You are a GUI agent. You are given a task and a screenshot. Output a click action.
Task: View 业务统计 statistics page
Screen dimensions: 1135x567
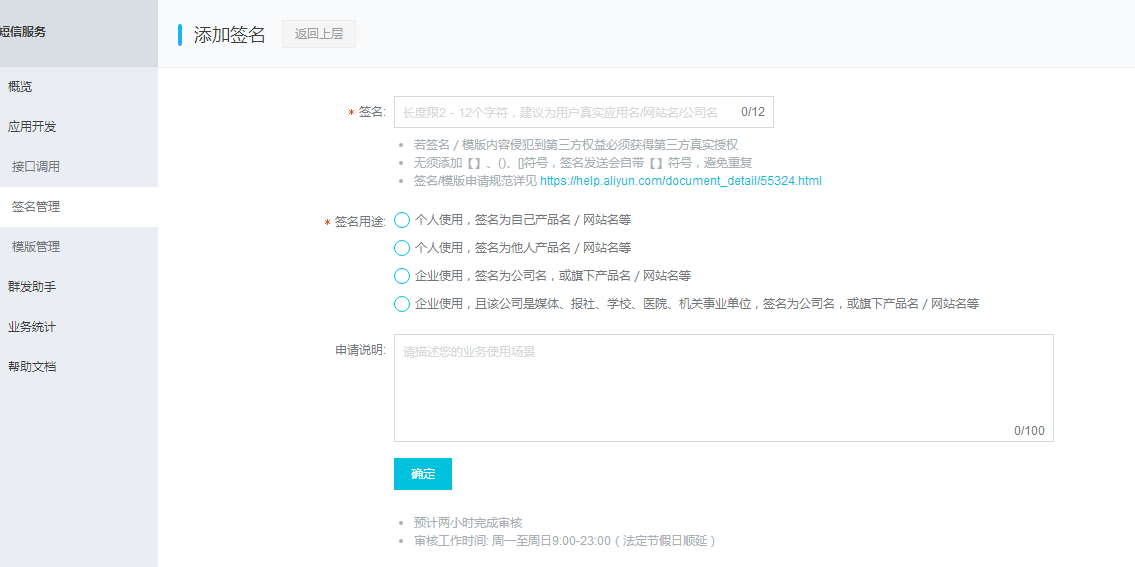point(32,327)
